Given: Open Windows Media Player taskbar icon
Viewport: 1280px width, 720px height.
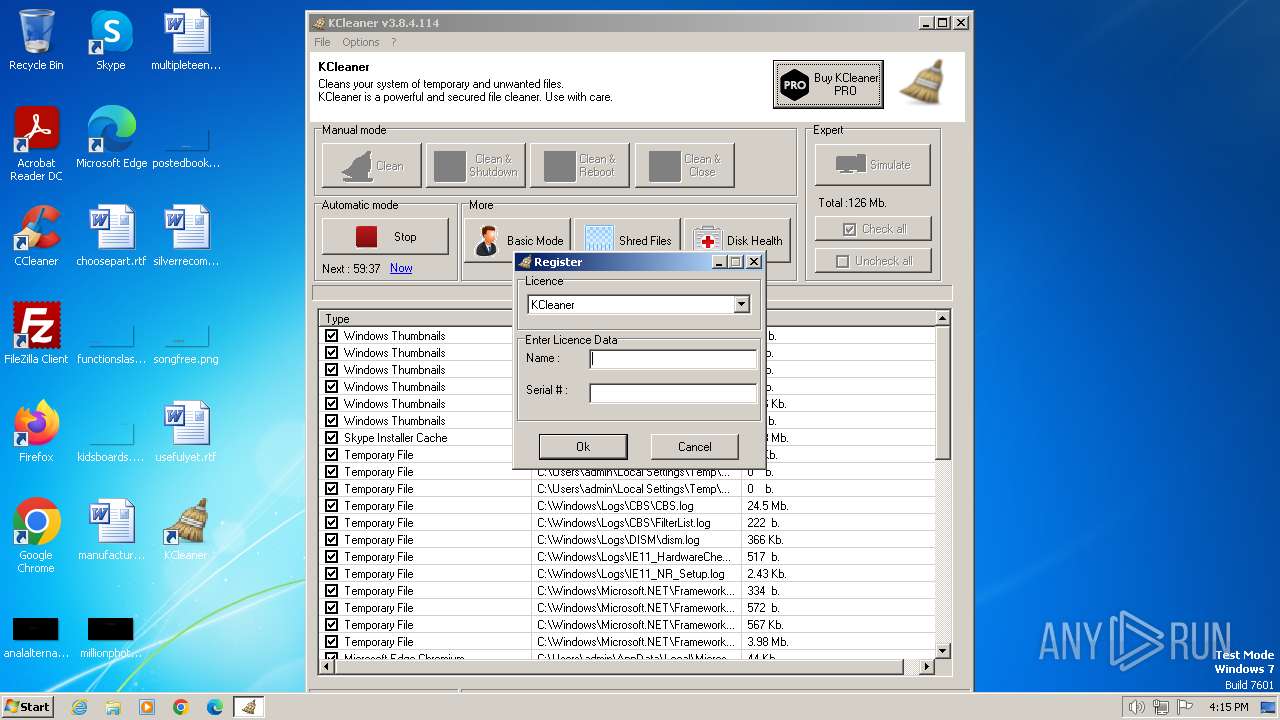Looking at the screenshot, I should [147, 707].
